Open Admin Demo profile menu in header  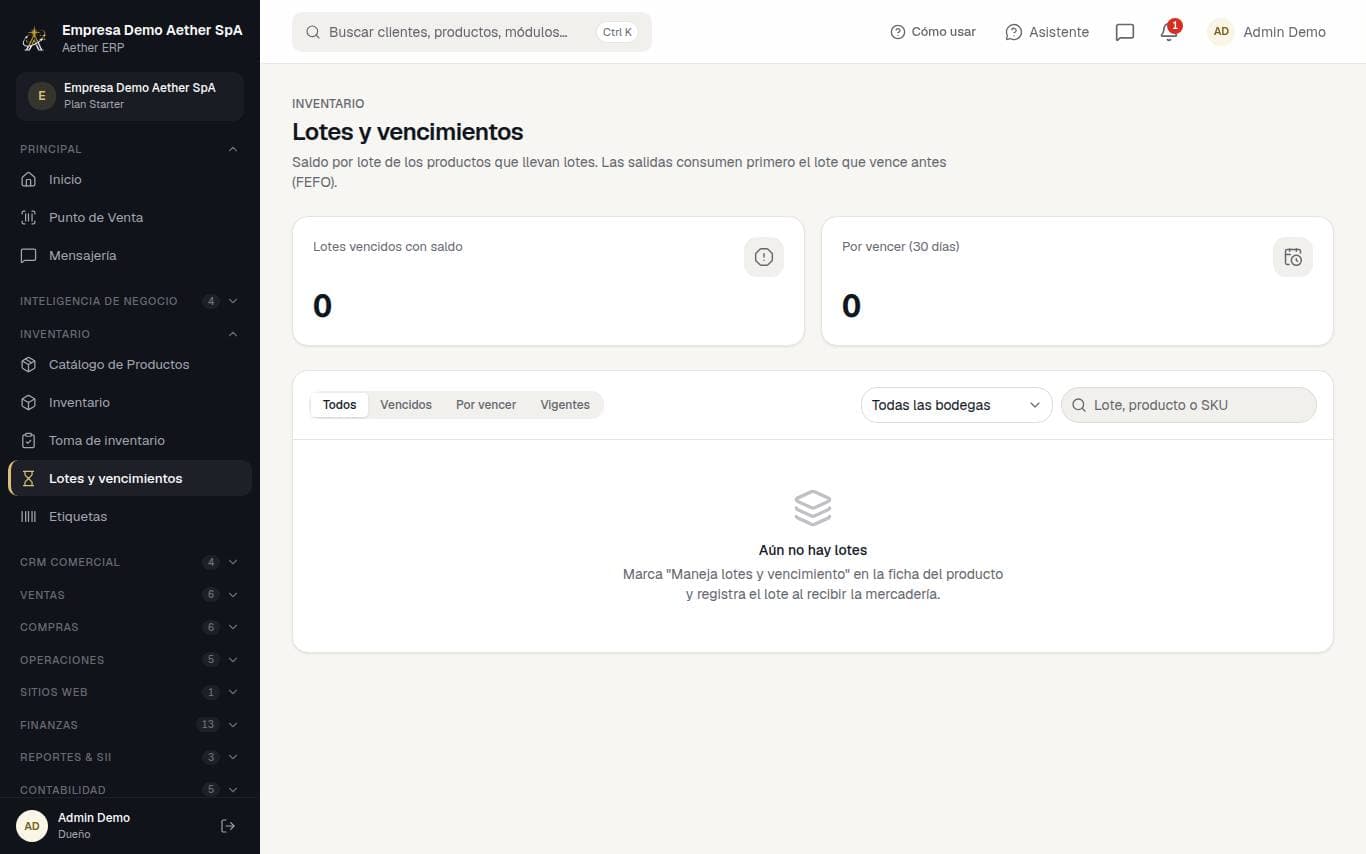pyautogui.click(x=1267, y=32)
